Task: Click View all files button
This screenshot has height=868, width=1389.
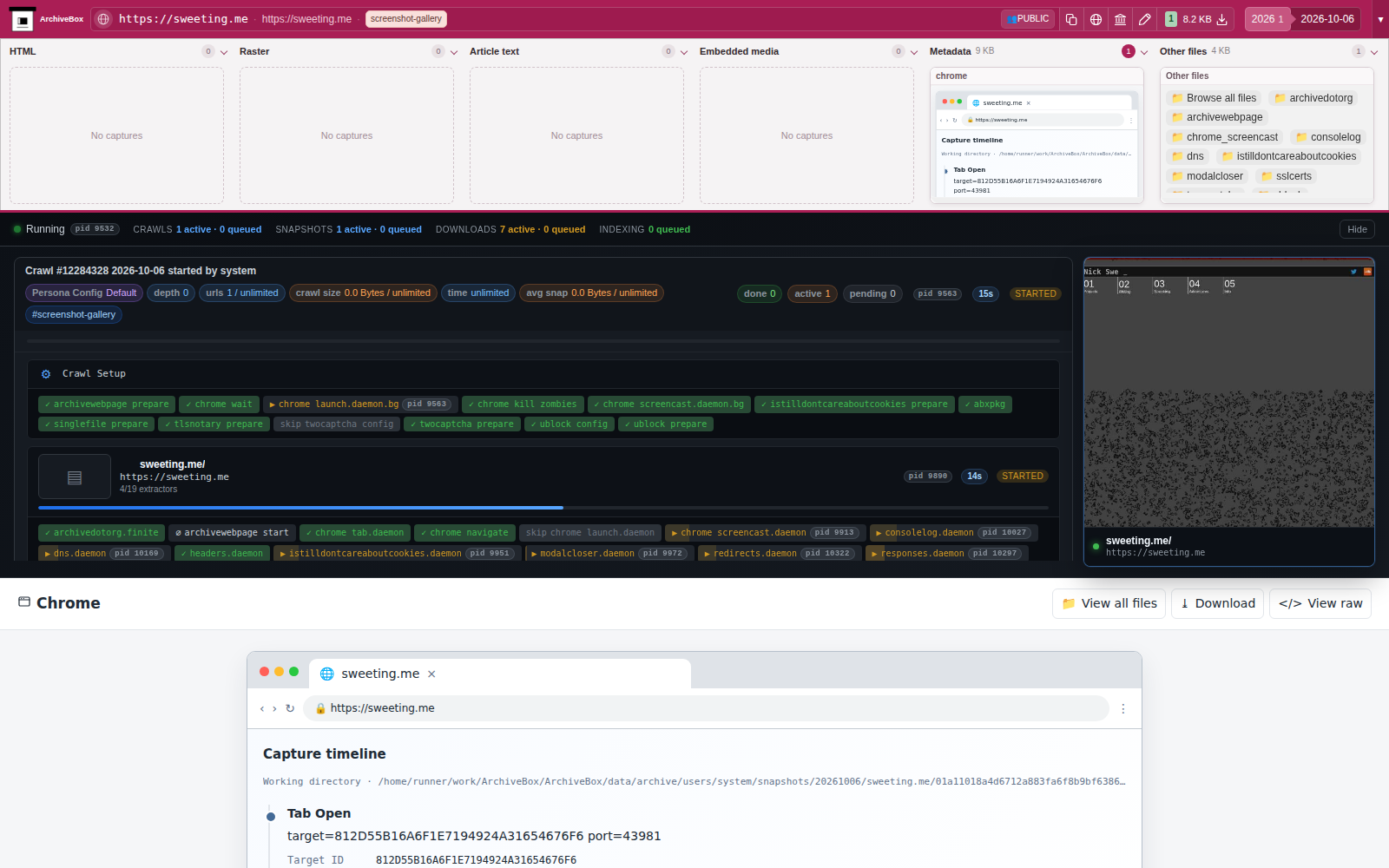Action: (1109, 603)
